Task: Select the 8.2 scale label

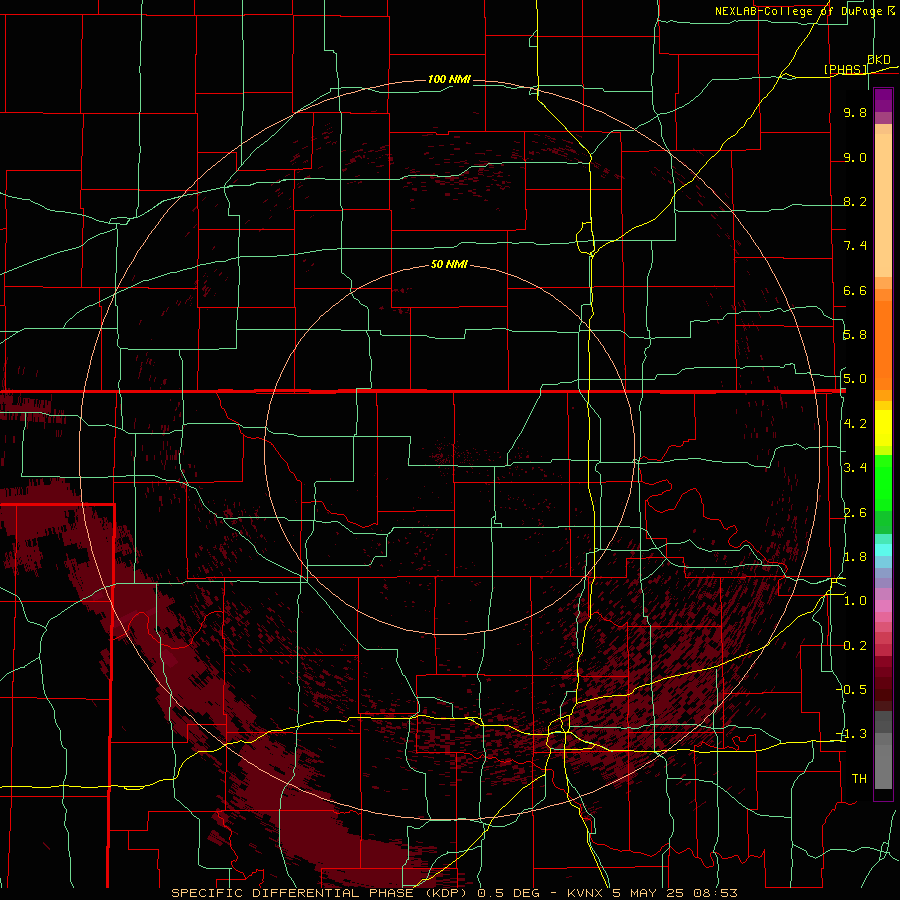Action: pyautogui.click(x=855, y=201)
